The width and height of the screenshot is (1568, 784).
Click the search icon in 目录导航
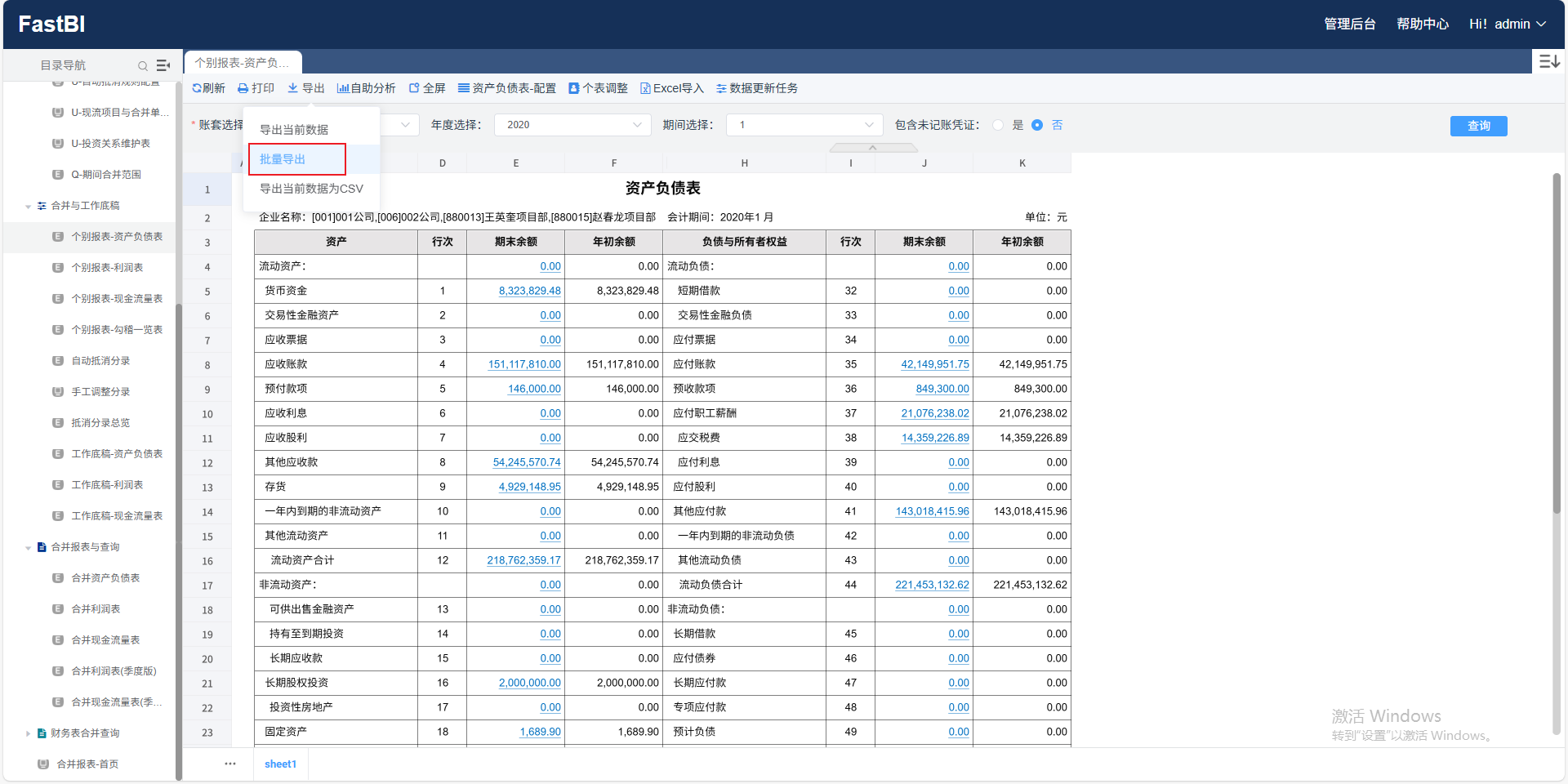tap(143, 65)
